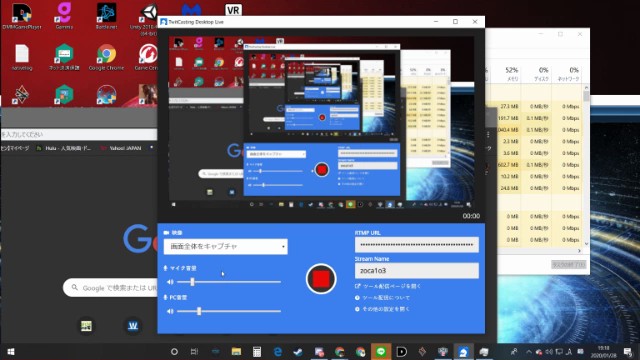Click the Windows Start button

click(11, 351)
